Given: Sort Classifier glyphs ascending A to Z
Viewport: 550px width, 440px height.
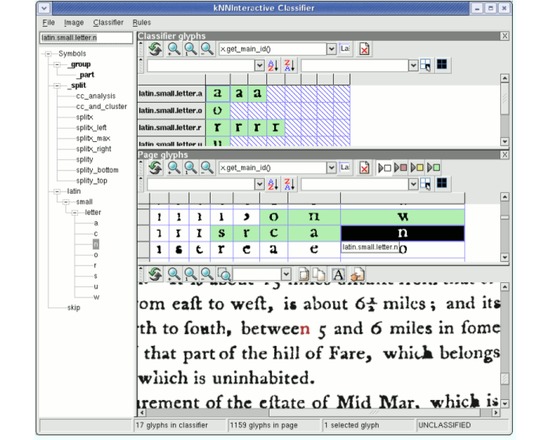Looking at the screenshot, I should (x=273, y=65).
